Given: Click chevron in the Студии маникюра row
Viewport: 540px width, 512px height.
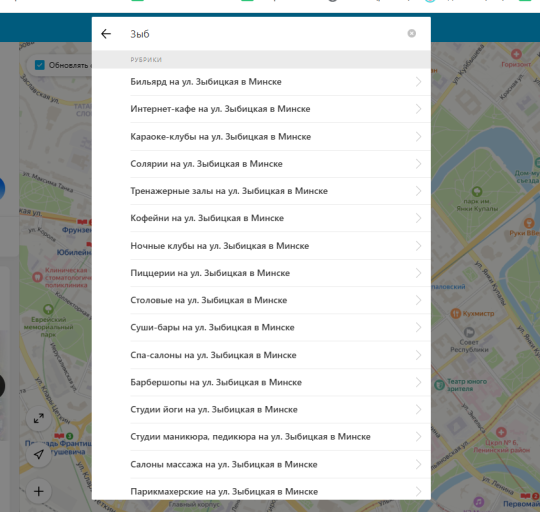Looking at the screenshot, I should (418, 437).
